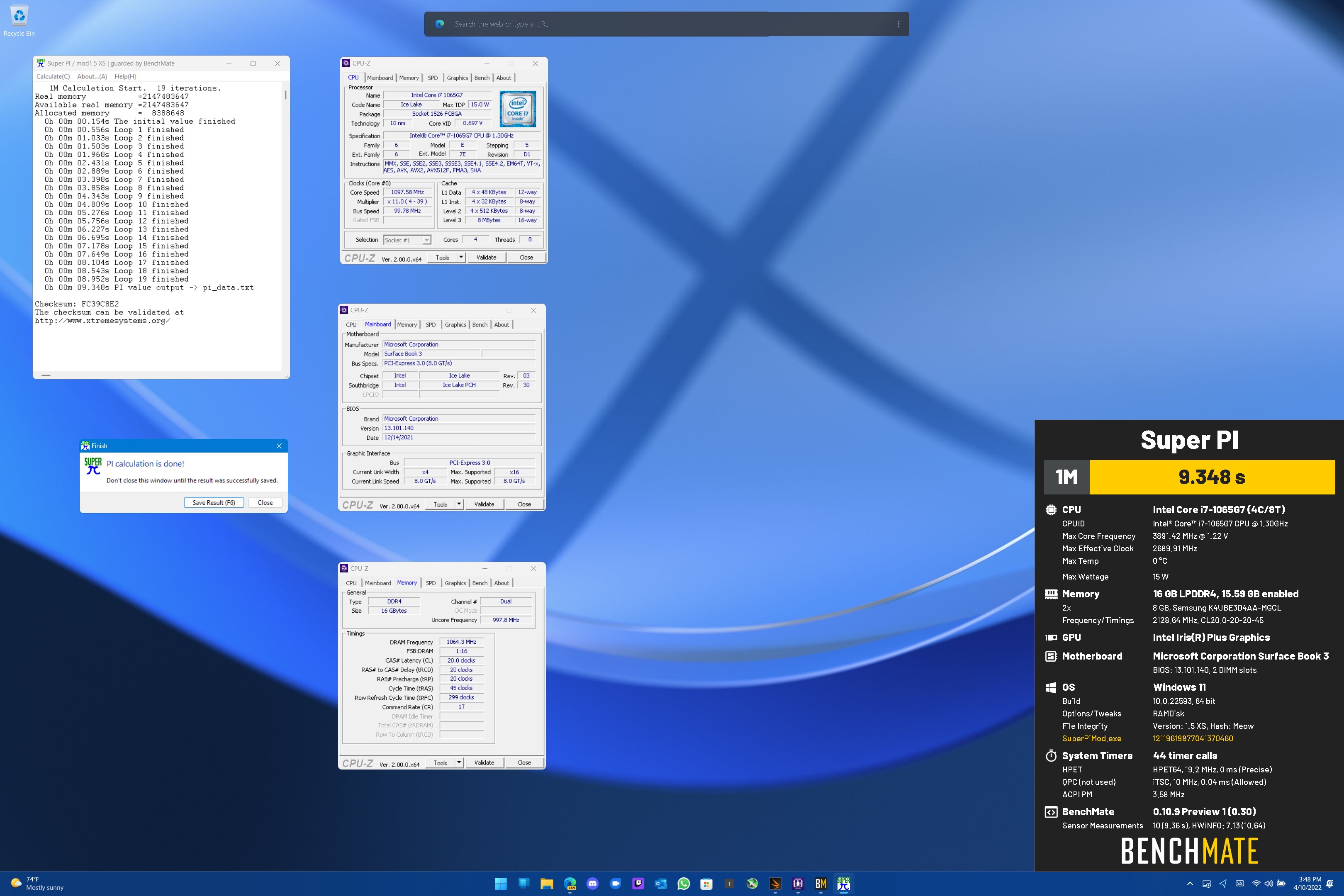Screen dimensions: 1344x896
Task: Click the Edge logo in search bar
Action: pos(440,24)
